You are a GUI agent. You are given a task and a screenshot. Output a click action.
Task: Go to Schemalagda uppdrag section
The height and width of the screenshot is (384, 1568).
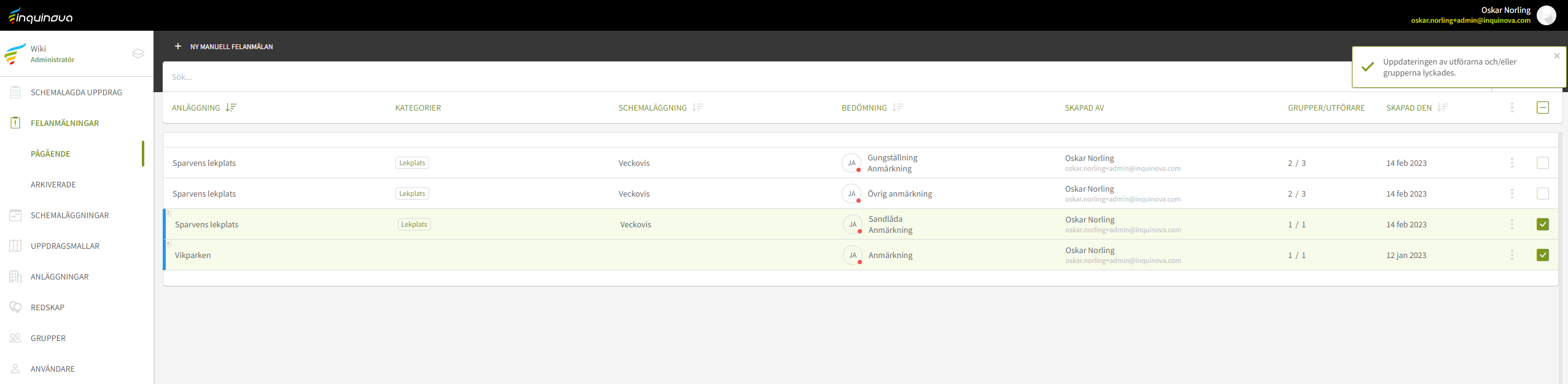tap(76, 92)
